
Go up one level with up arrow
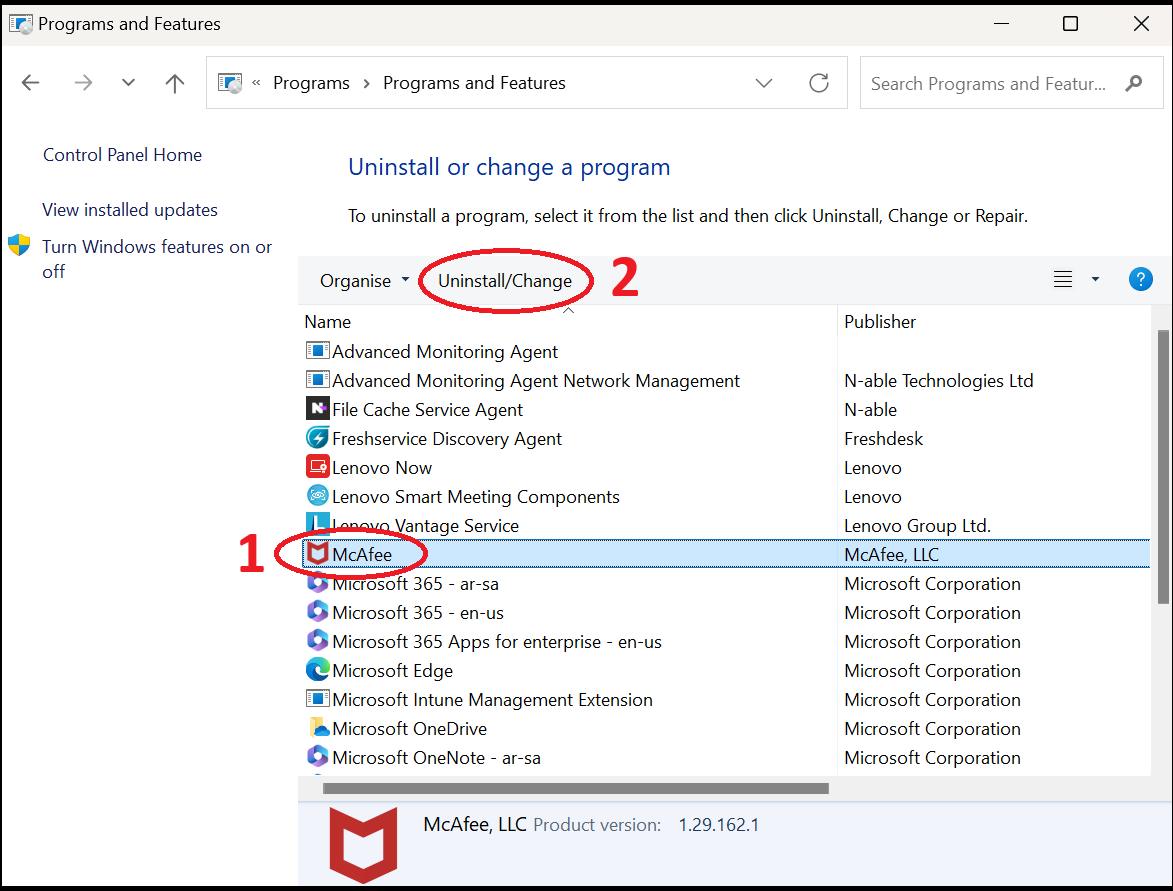[175, 83]
